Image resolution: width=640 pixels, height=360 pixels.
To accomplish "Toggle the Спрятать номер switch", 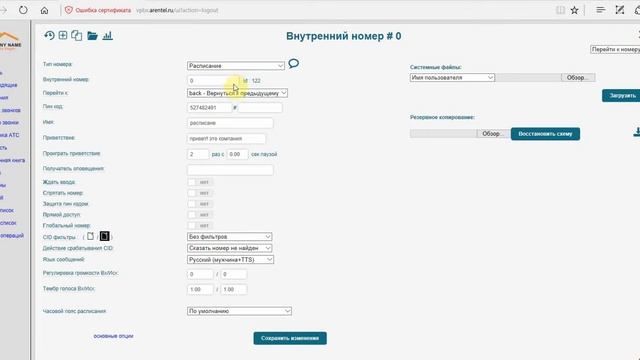I will [x=200, y=193].
